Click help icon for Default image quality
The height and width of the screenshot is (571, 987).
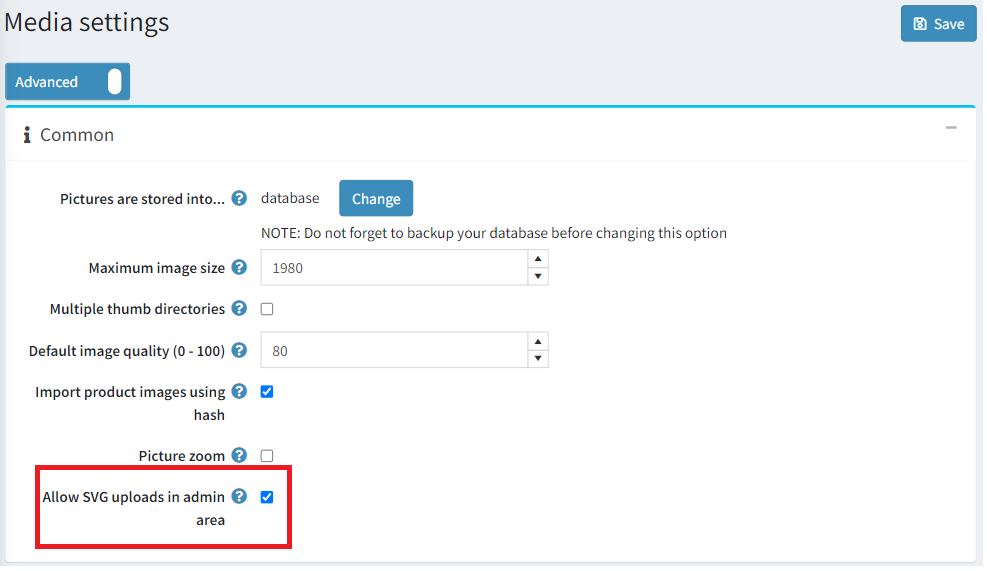click(x=239, y=350)
